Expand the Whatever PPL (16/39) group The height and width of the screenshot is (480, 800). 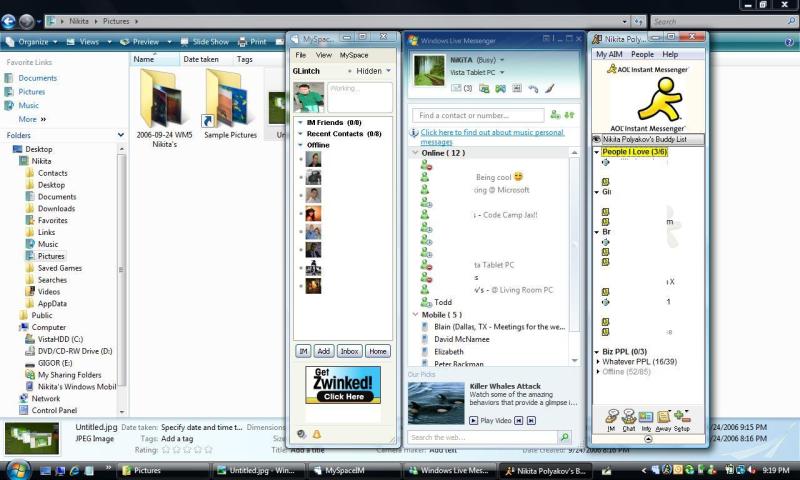tap(597, 362)
